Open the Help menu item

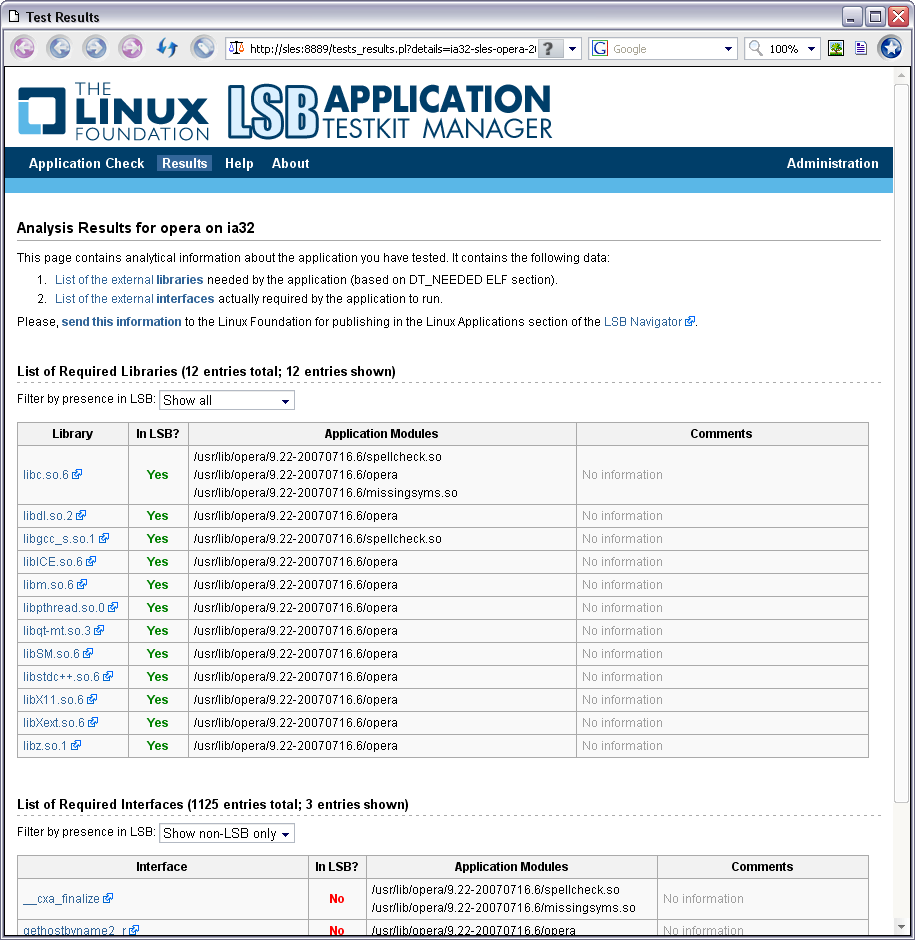[x=239, y=163]
